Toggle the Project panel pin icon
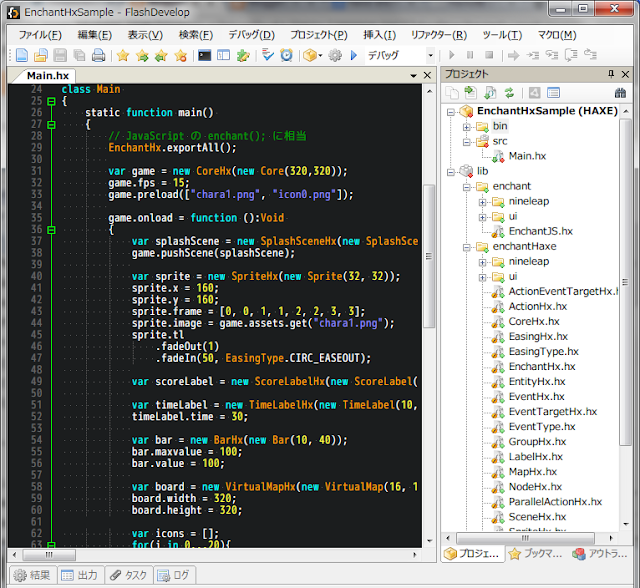The width and height of the screenshot is (640, 588). [x=611, y=74]
